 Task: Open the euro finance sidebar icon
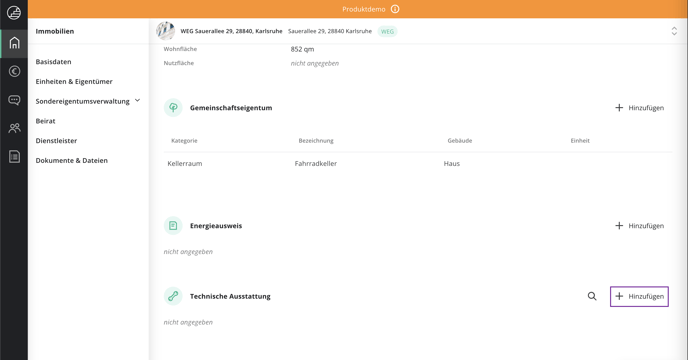tap(14, 71)
